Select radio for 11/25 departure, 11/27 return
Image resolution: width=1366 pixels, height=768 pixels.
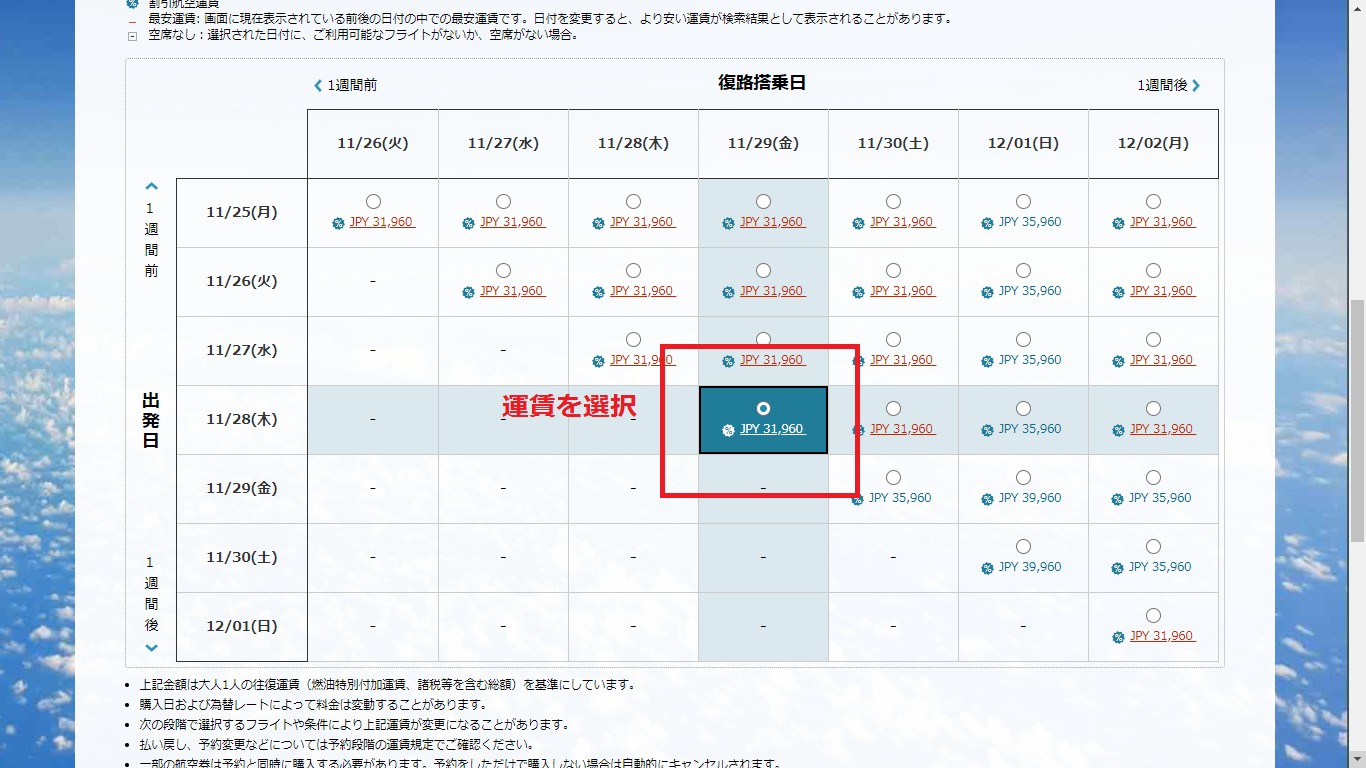(x=503, y=202)
